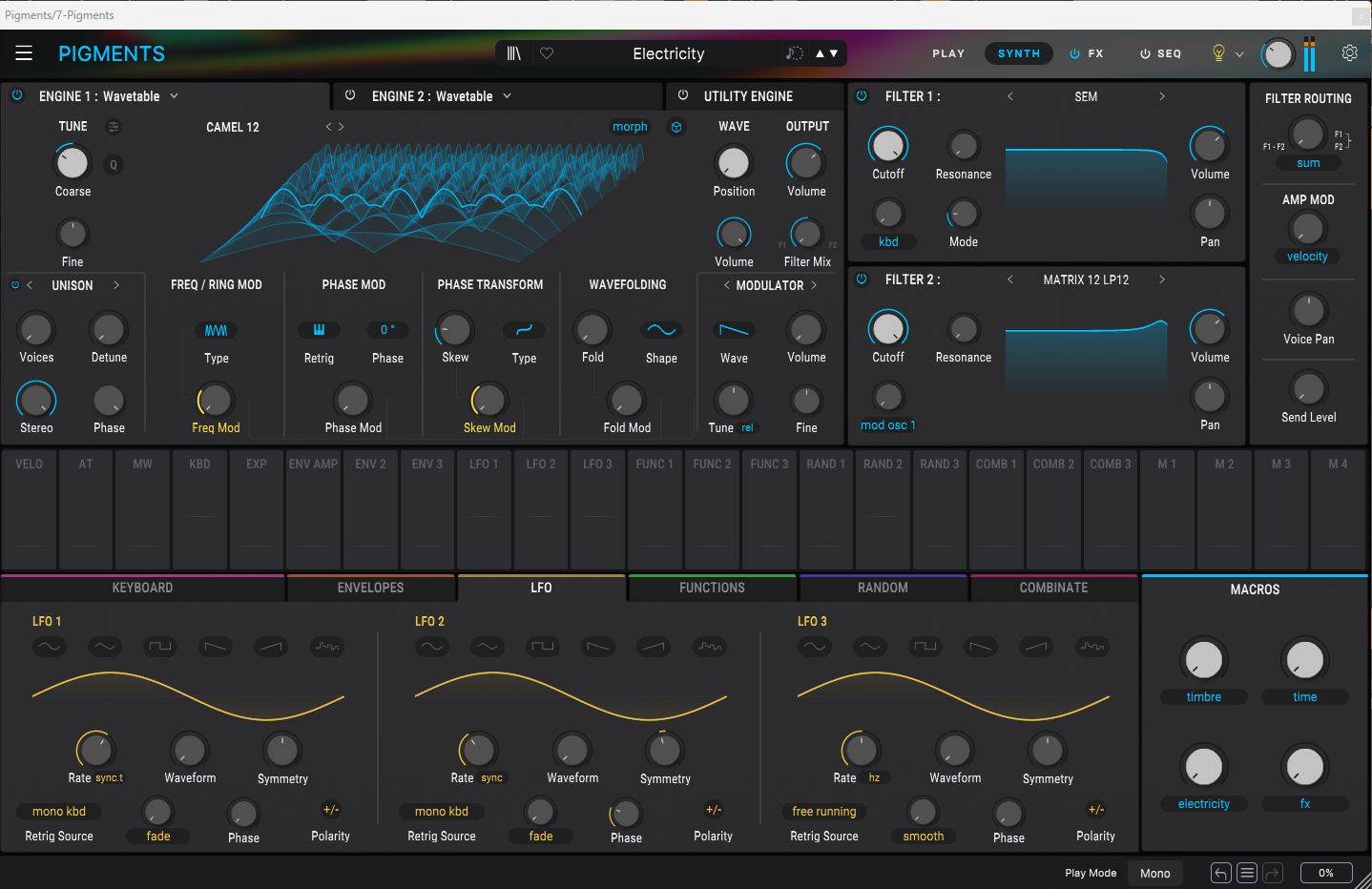Click the Modulator saw wave icon

(734, 330)
